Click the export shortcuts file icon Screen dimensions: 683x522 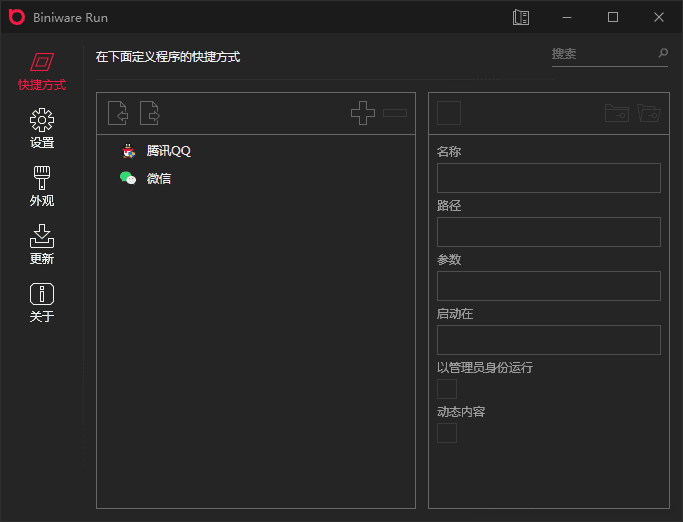pos(150,113)
